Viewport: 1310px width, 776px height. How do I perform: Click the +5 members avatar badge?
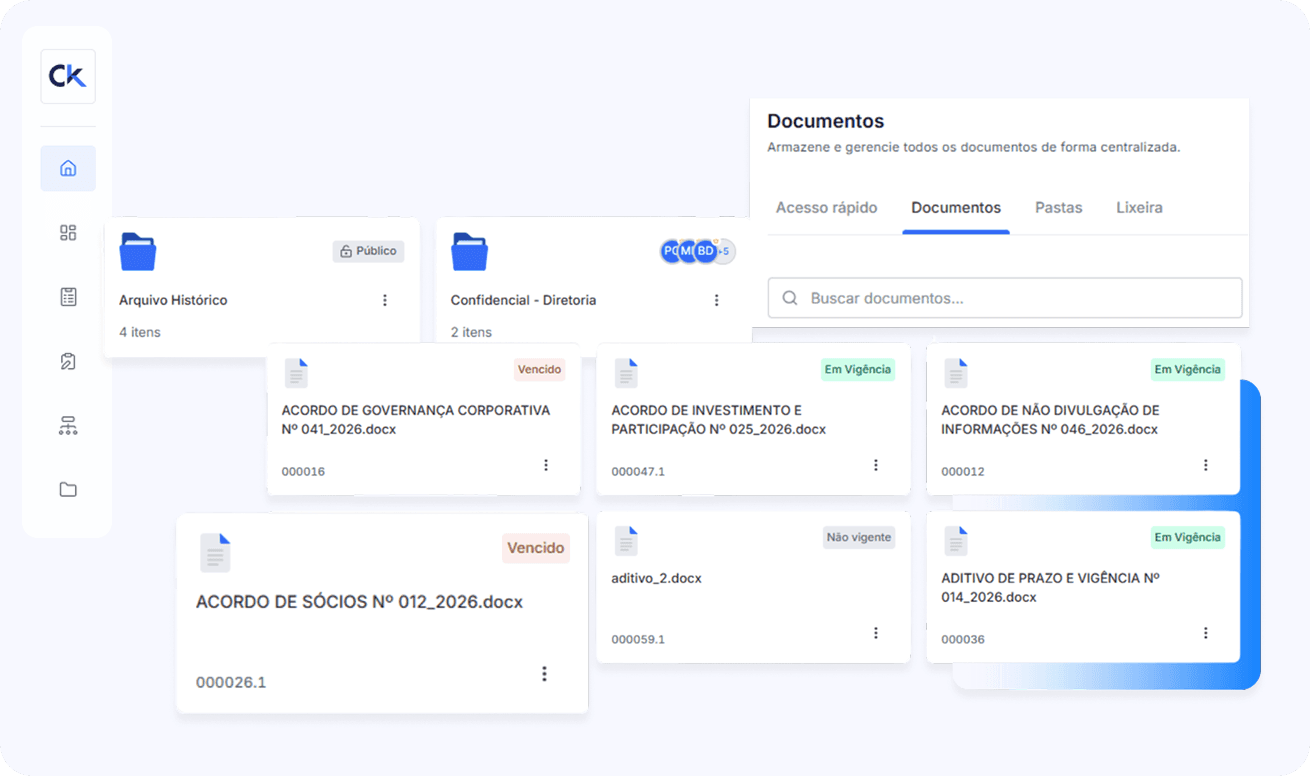point(724,251)
